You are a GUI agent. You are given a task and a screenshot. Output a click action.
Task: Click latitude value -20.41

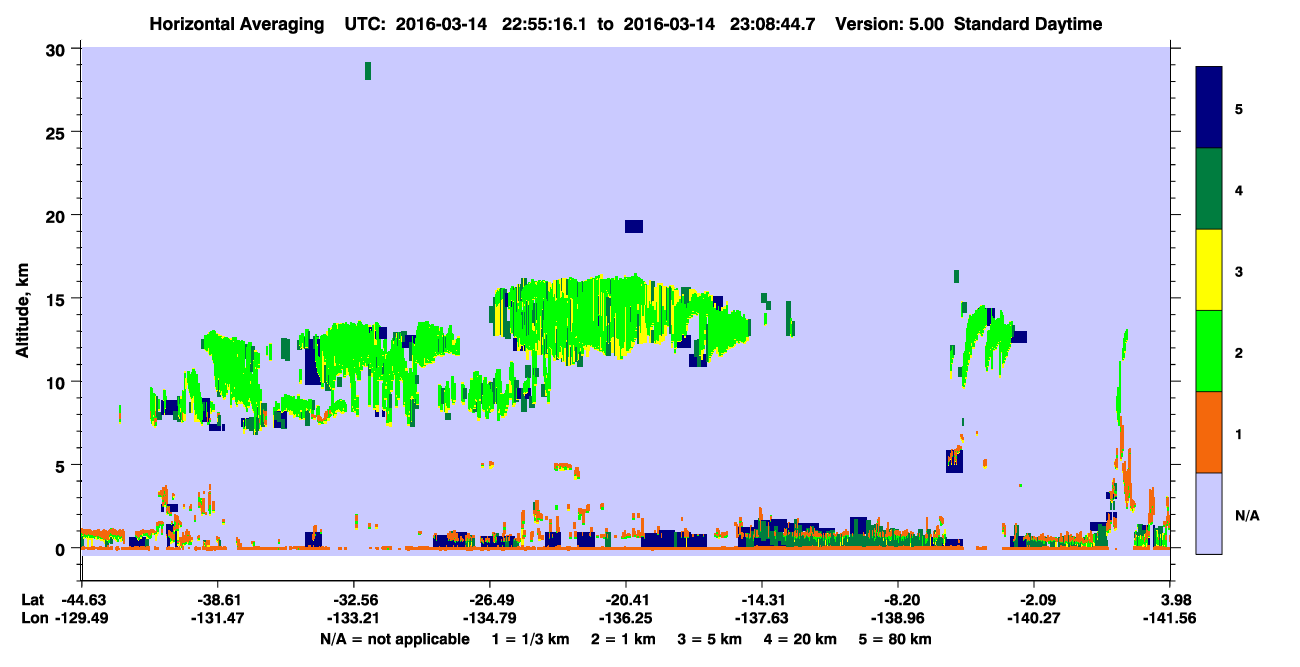point(626,600)
